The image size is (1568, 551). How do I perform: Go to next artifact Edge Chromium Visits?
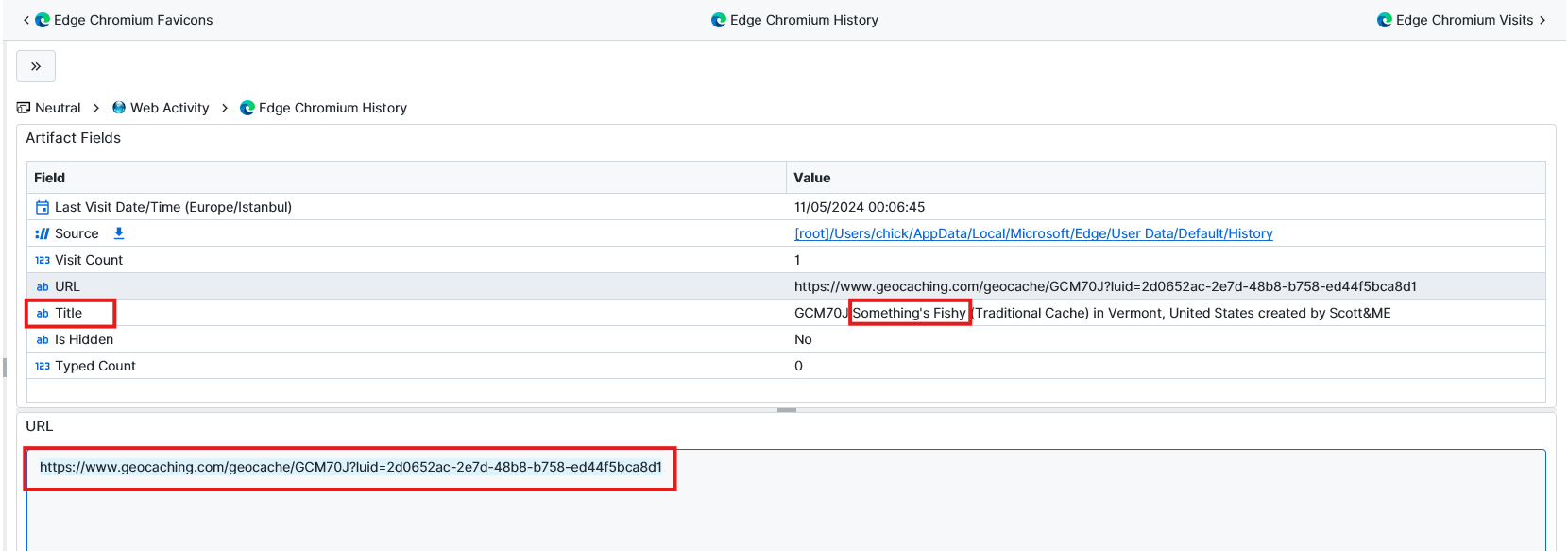point(1464,20)
